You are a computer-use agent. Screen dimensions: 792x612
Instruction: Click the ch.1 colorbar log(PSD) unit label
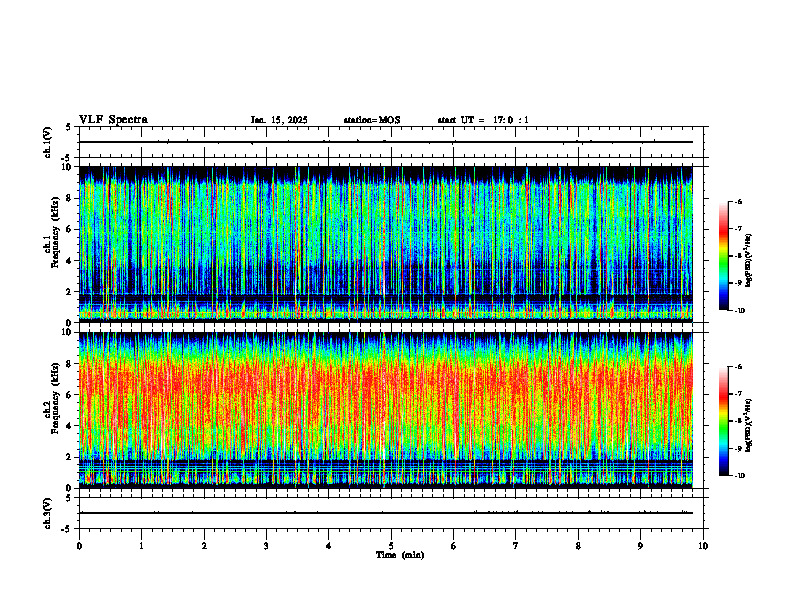pyautogui.click(x=749, y=261)
